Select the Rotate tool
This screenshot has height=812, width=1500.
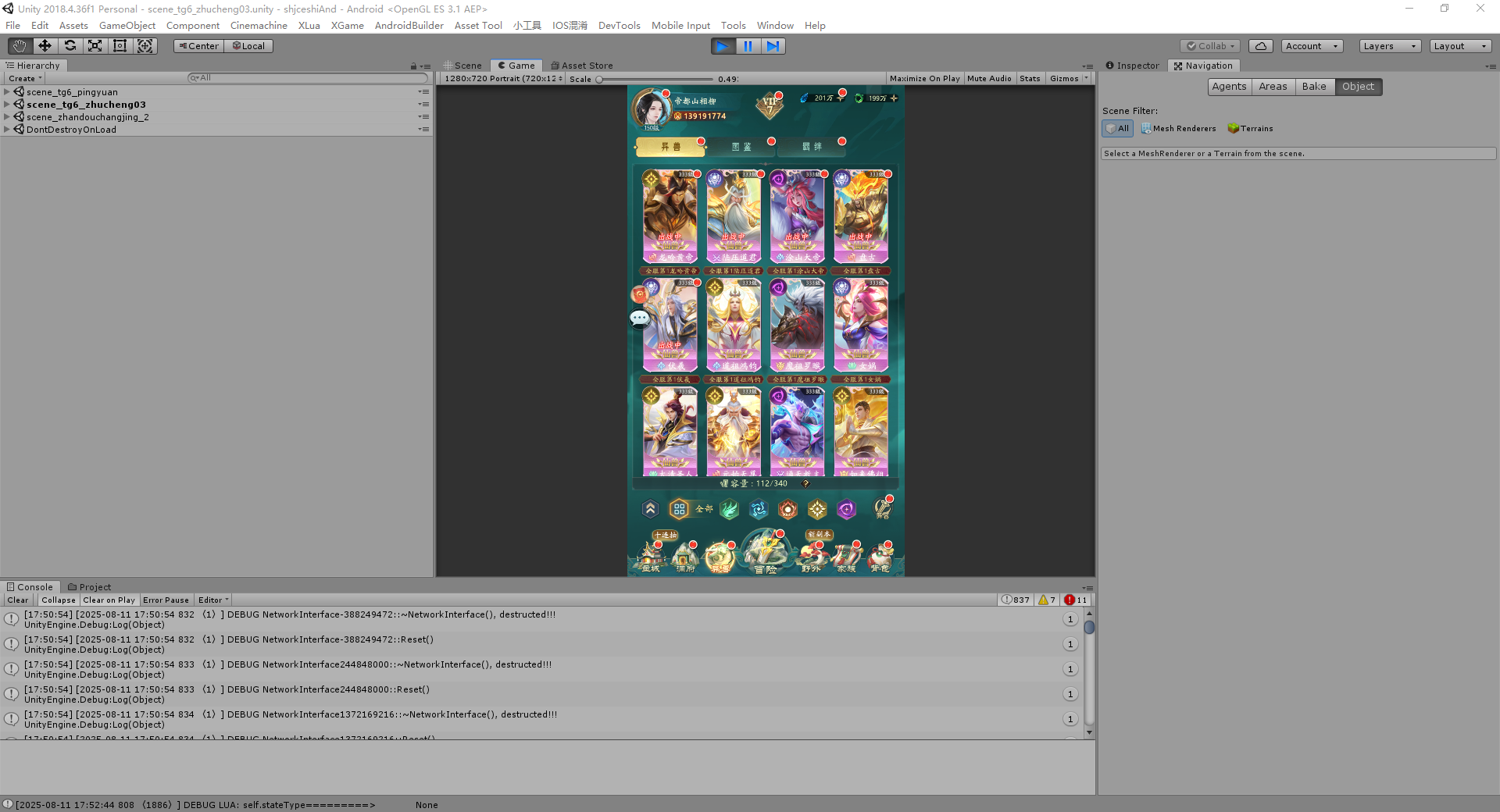pos(70,46)
